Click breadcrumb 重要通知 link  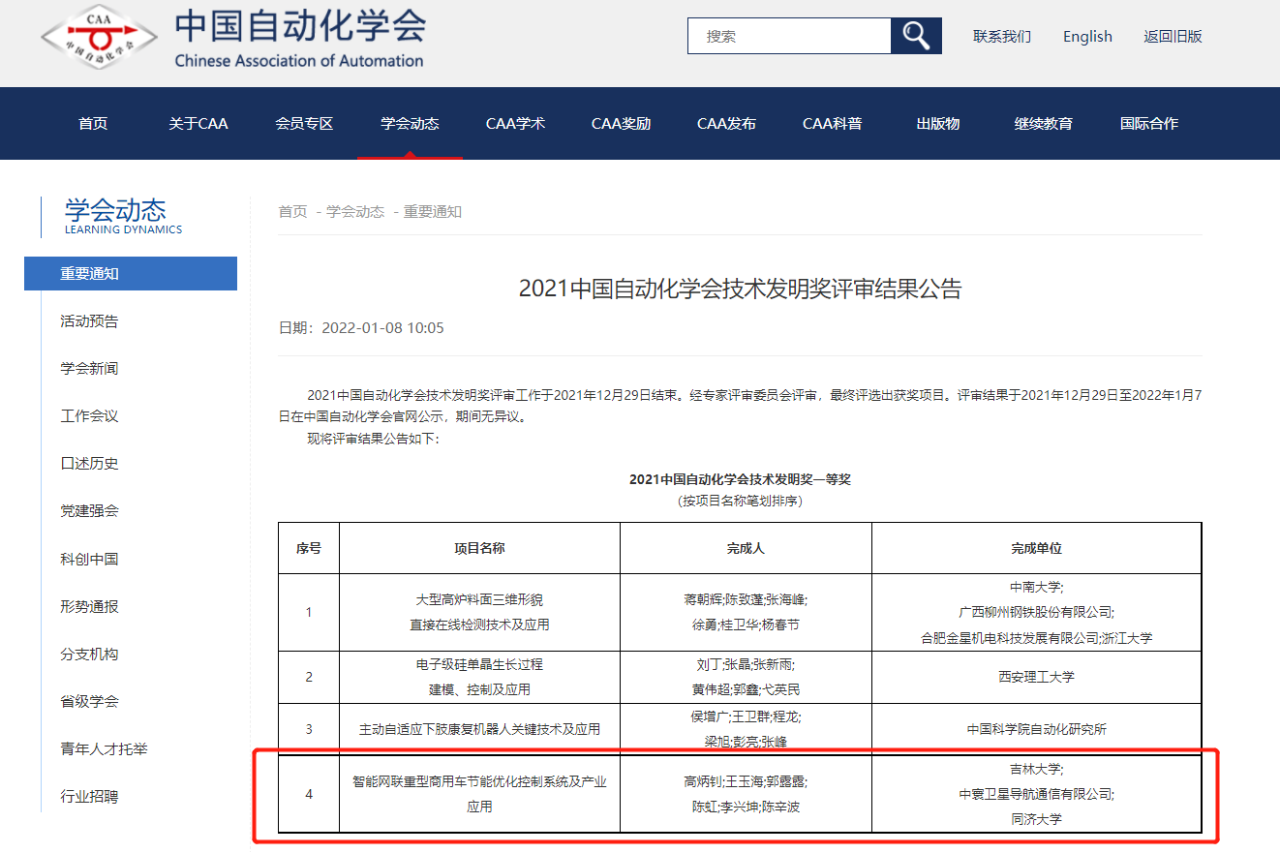433,212
